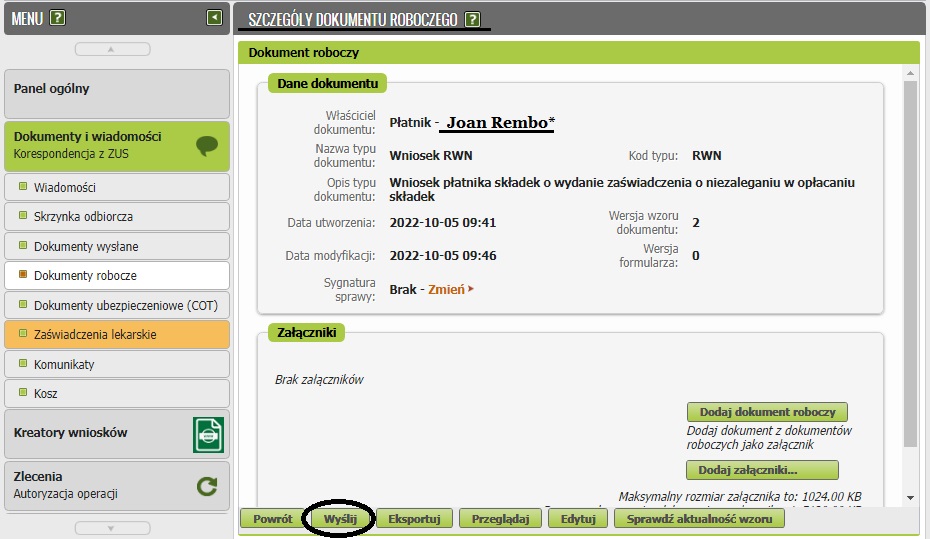Screen dimensions: 930x539
Task: Click the green form icon in Kreatory wniosków
Action: (x=208, y=435)
